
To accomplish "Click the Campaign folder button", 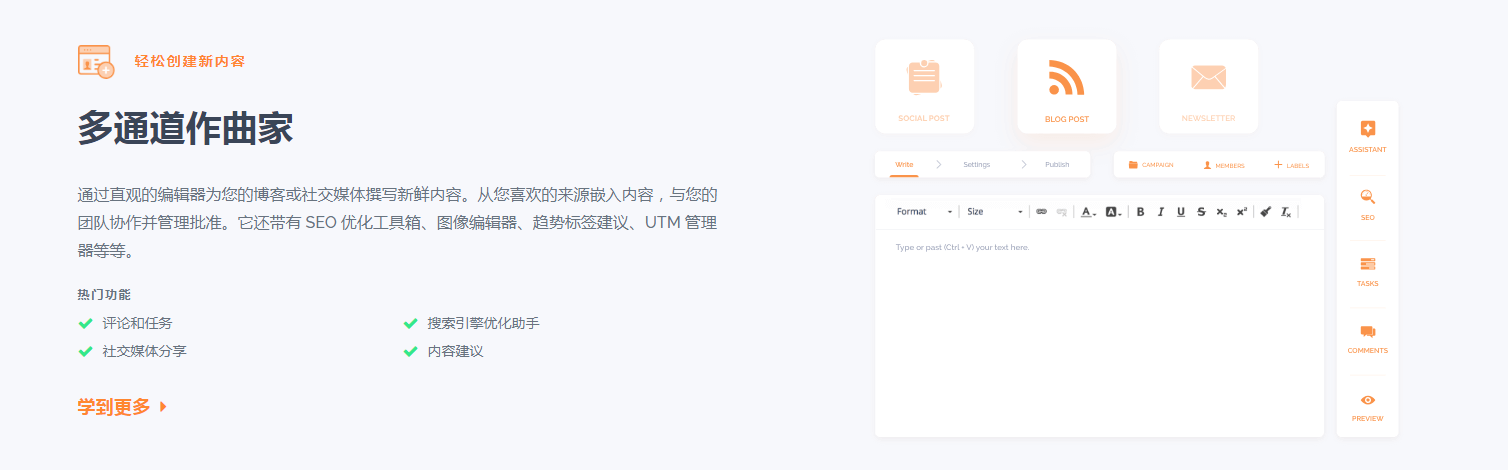I will (1151, 165).
